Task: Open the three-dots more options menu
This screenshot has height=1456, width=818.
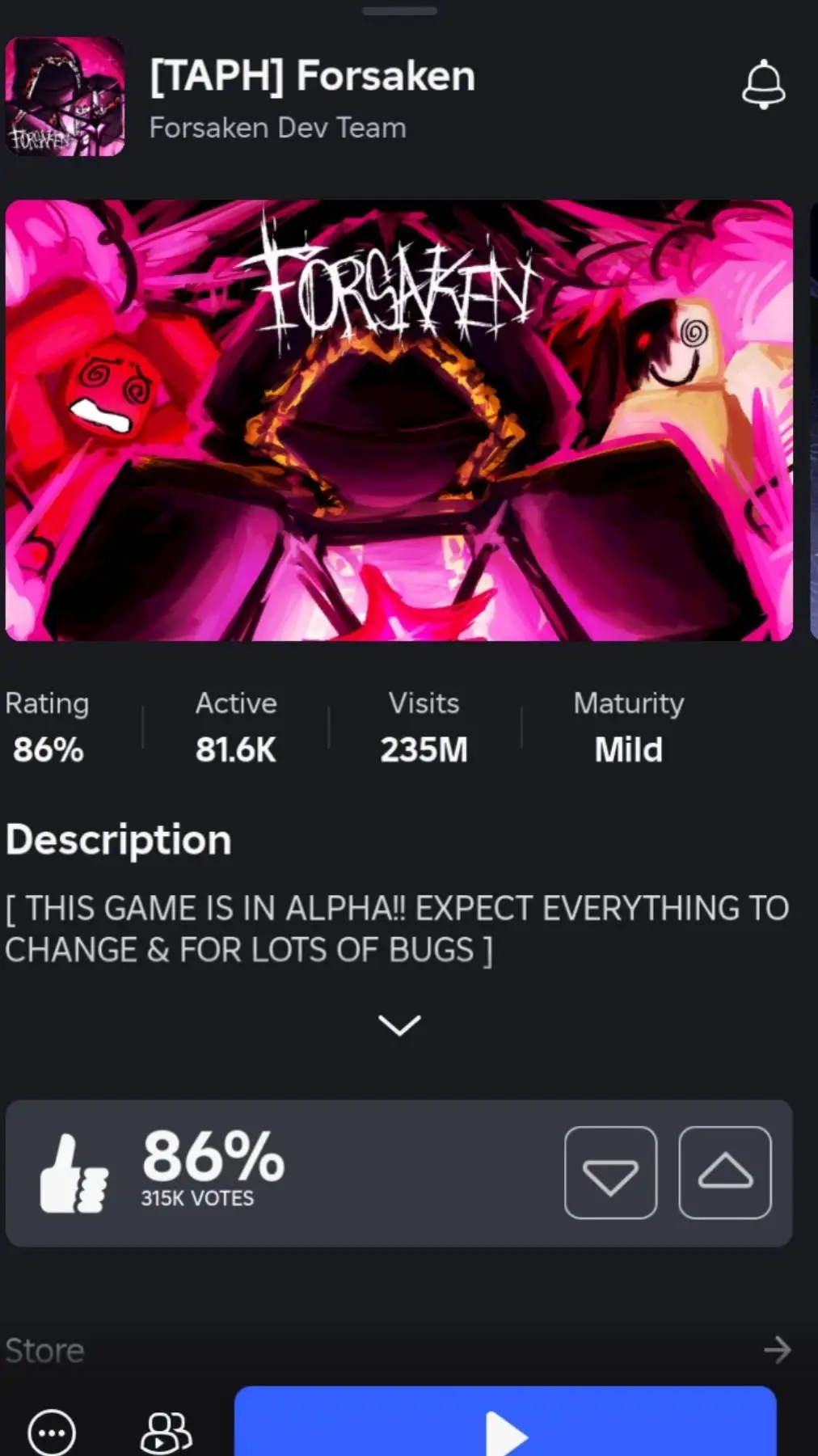Action: point(52,1433)
